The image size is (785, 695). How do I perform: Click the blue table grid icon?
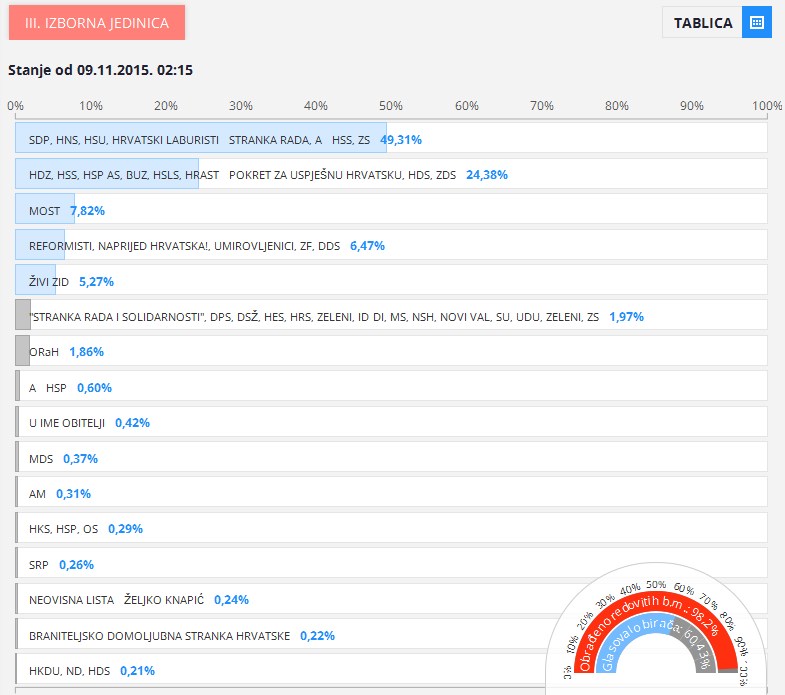(756, 22)
